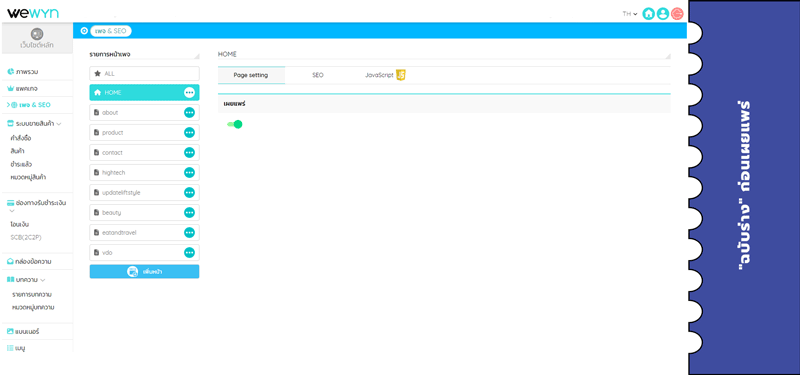The height and width of the screenshot is (375, 800).
Task: Click the เพจ & SEO breadcrumb pill
Action: (111, 31)
